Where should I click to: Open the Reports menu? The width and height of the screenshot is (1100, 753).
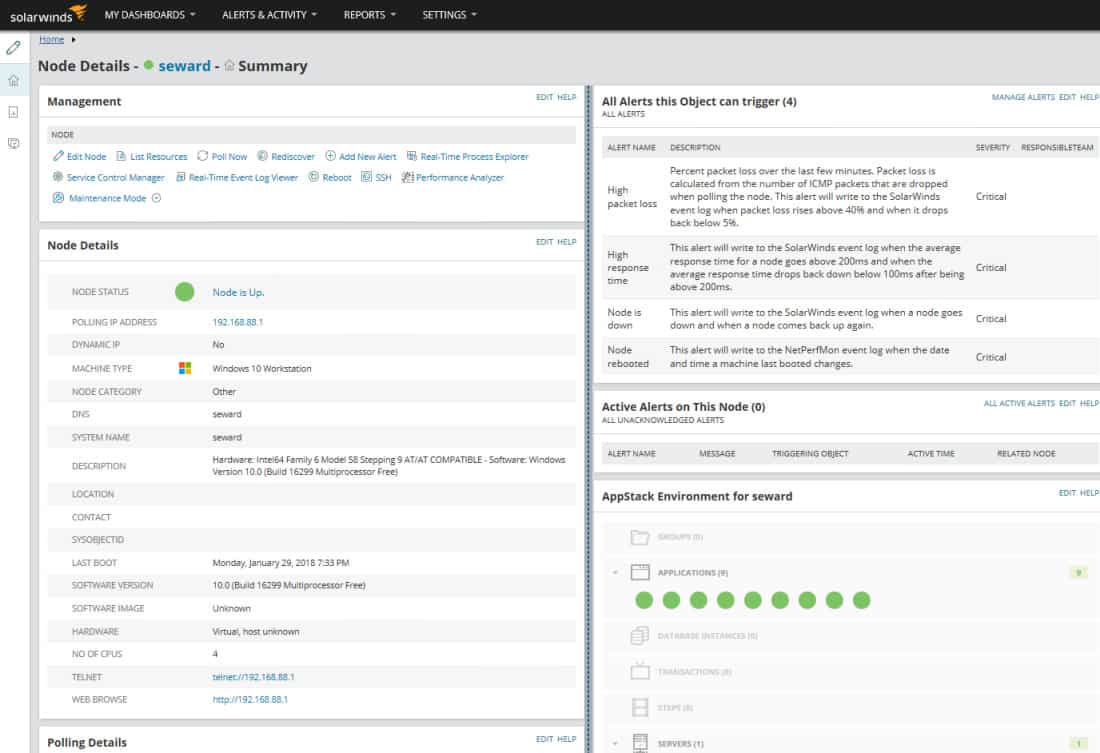pyautogui.click(x=370, y=15)
